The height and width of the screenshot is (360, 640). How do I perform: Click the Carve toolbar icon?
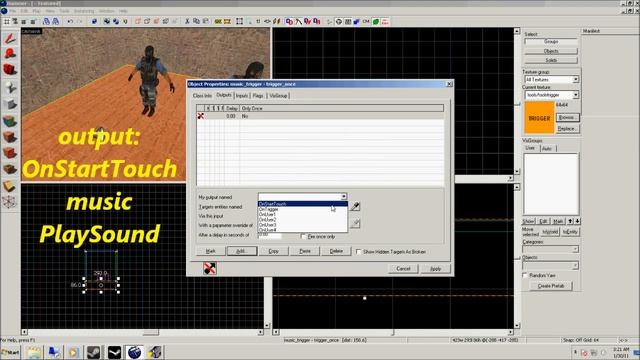tap(94, 21)
